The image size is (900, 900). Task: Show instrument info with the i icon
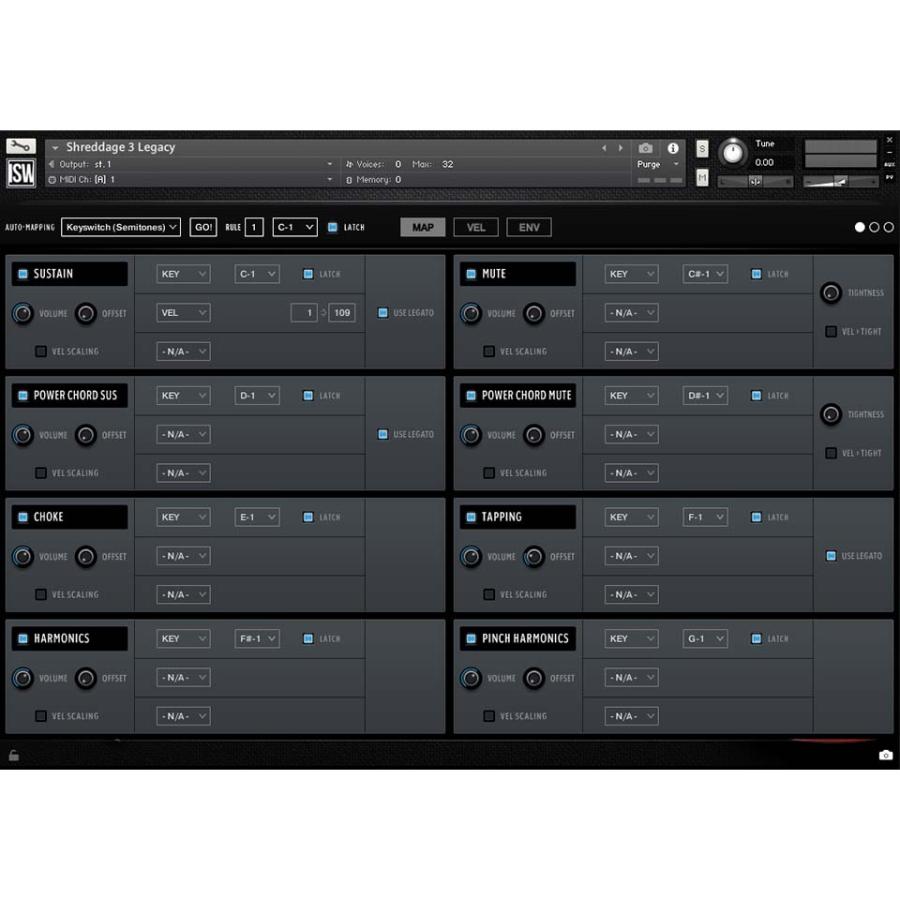(x=673, y=149)
